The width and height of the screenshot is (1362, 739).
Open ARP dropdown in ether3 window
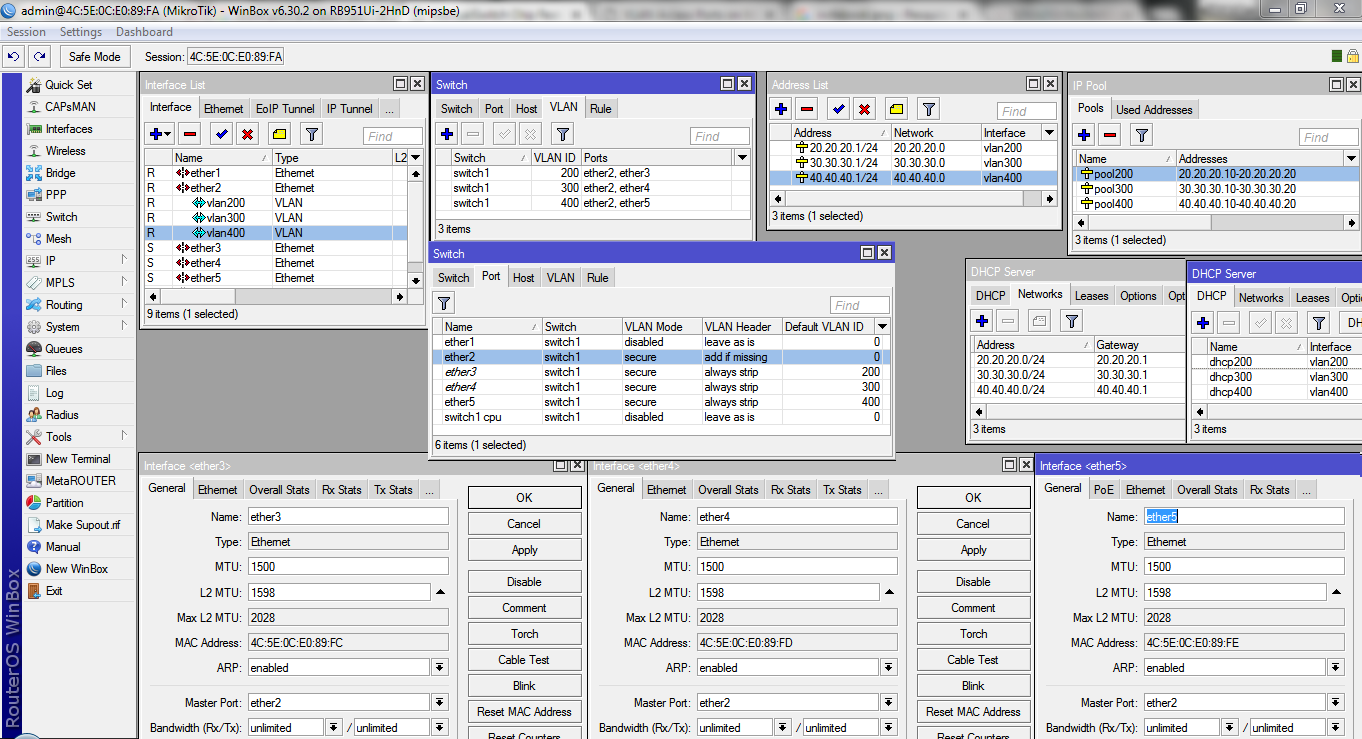coord(440,668)
